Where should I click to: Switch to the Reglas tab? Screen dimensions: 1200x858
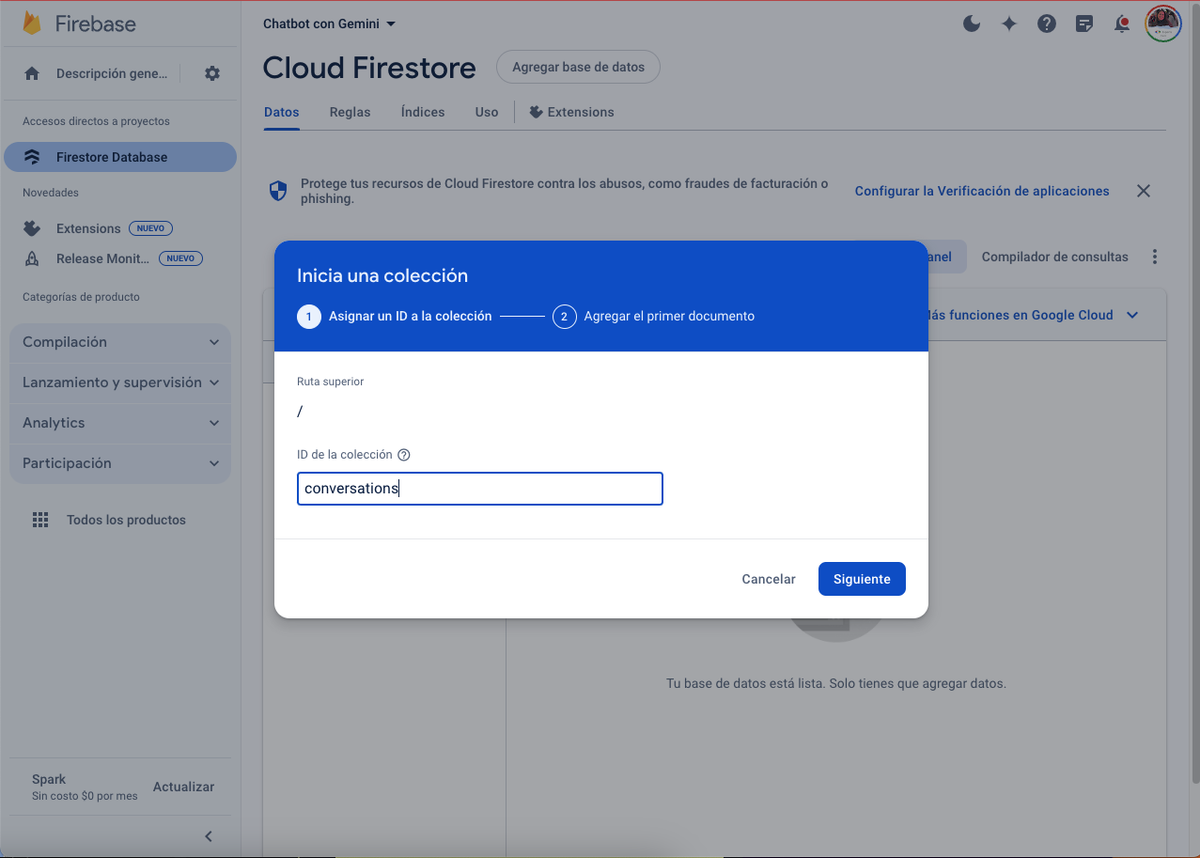pos(350,112)
